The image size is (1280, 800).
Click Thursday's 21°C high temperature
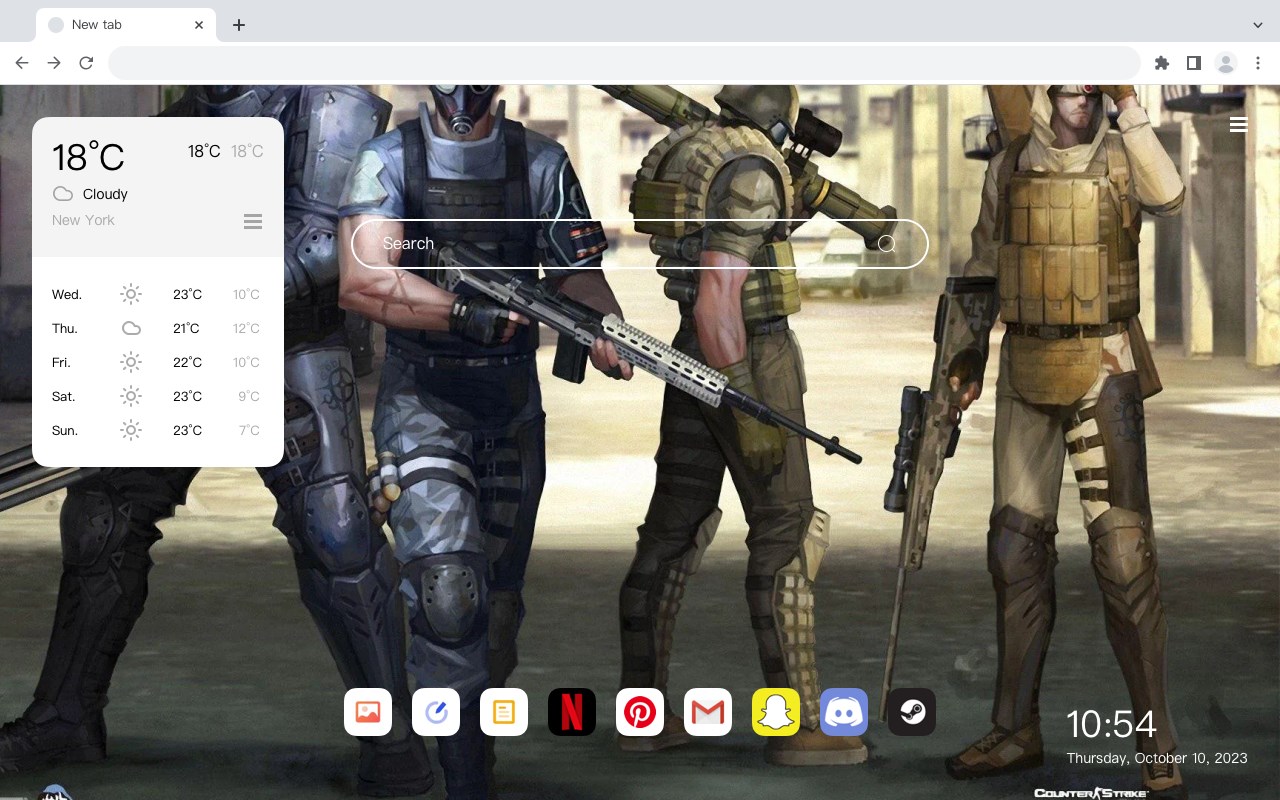click(x=186, y=328)
